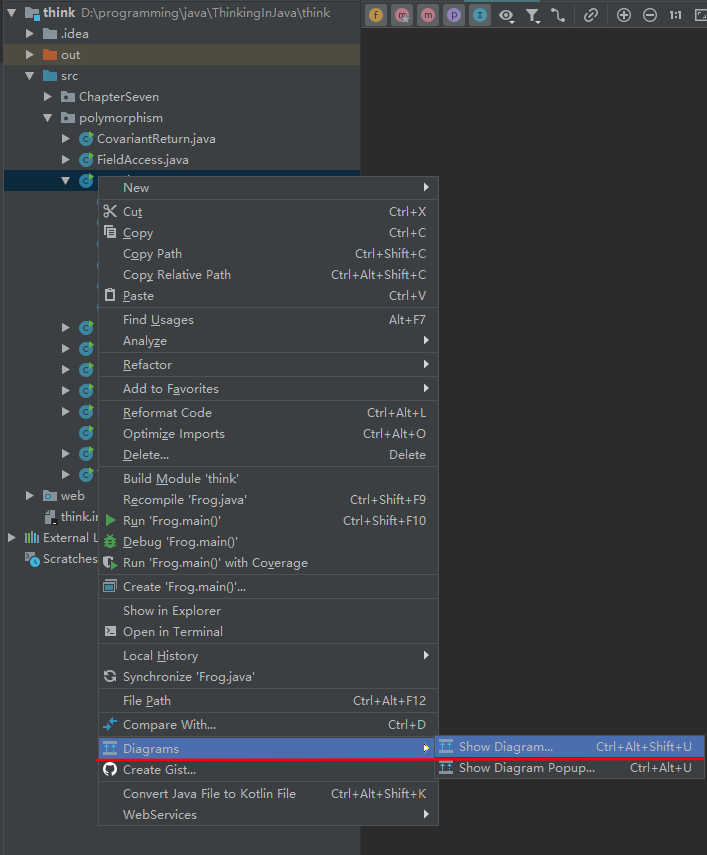Open the Analyze submenu

[268, 341]
